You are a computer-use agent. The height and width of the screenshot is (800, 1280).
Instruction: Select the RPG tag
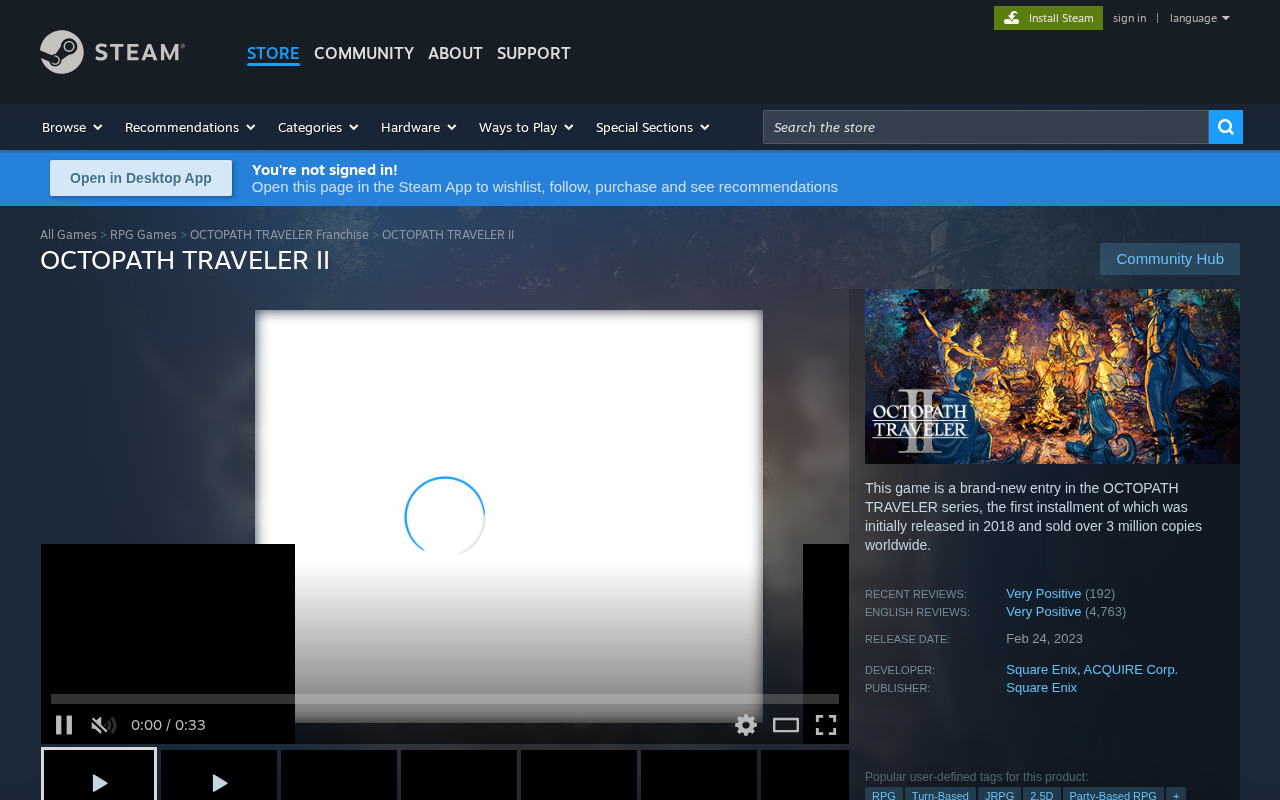(884, 794)
